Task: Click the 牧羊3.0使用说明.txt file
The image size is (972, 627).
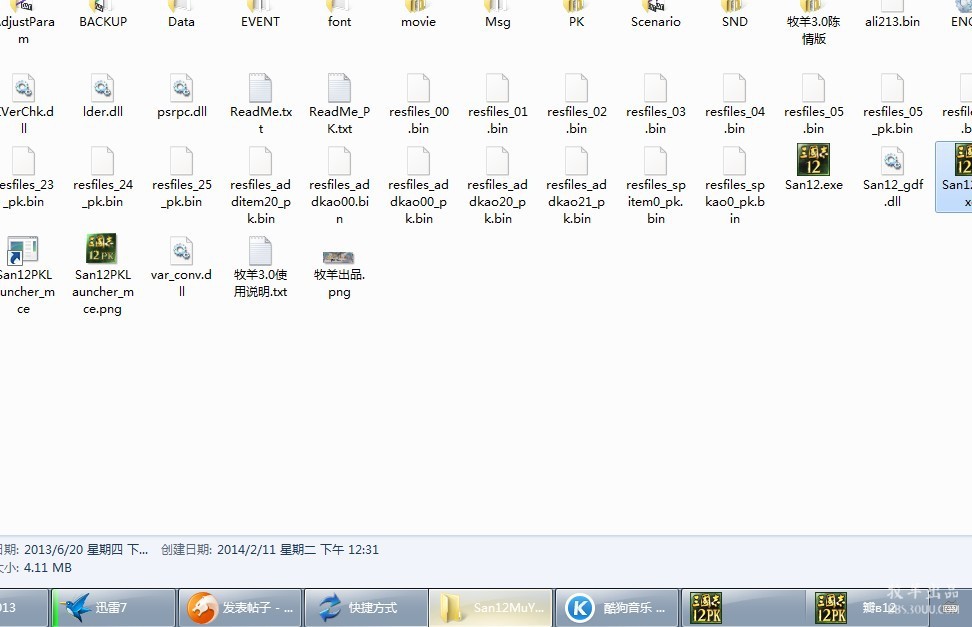Action: coord(260,250)
